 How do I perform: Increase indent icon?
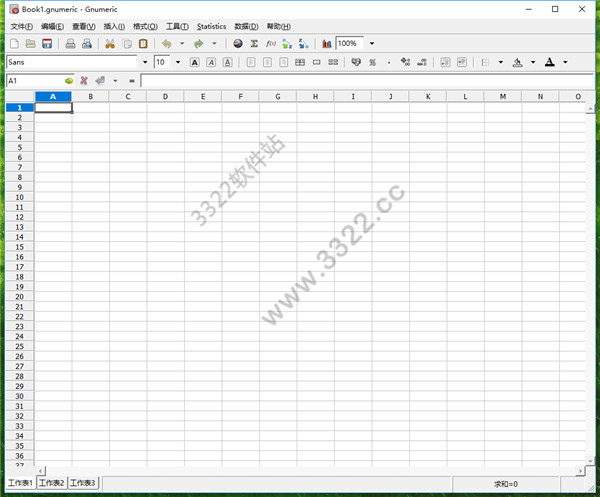pos(462,62)
